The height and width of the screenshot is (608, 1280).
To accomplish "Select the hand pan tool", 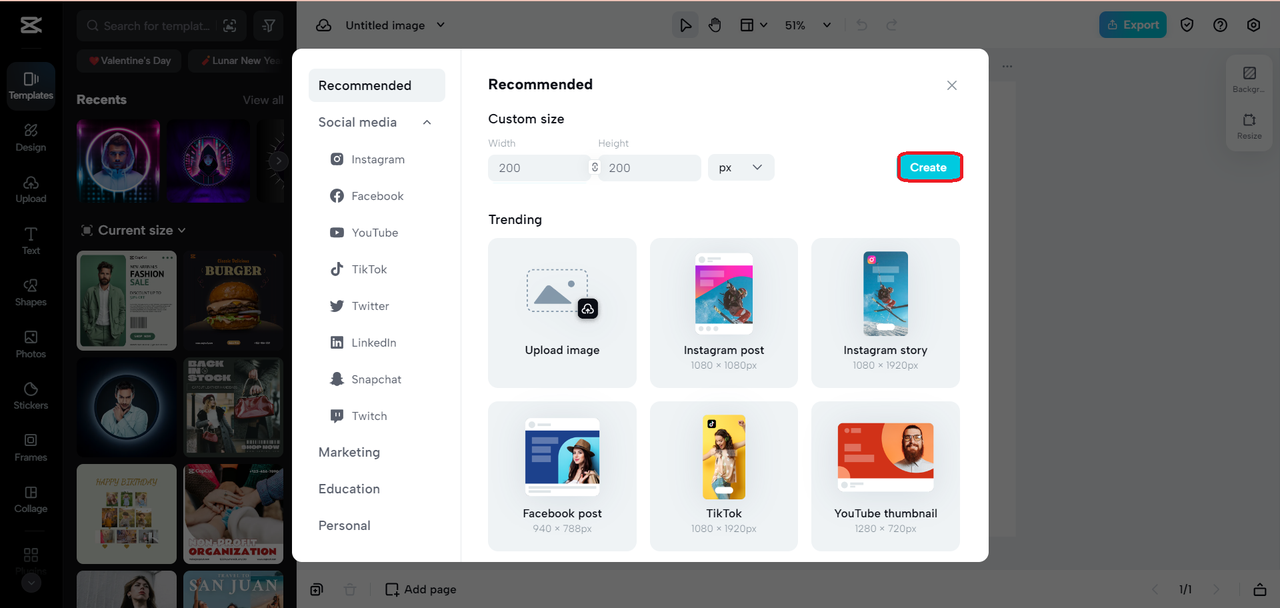I will click(715, 25).
